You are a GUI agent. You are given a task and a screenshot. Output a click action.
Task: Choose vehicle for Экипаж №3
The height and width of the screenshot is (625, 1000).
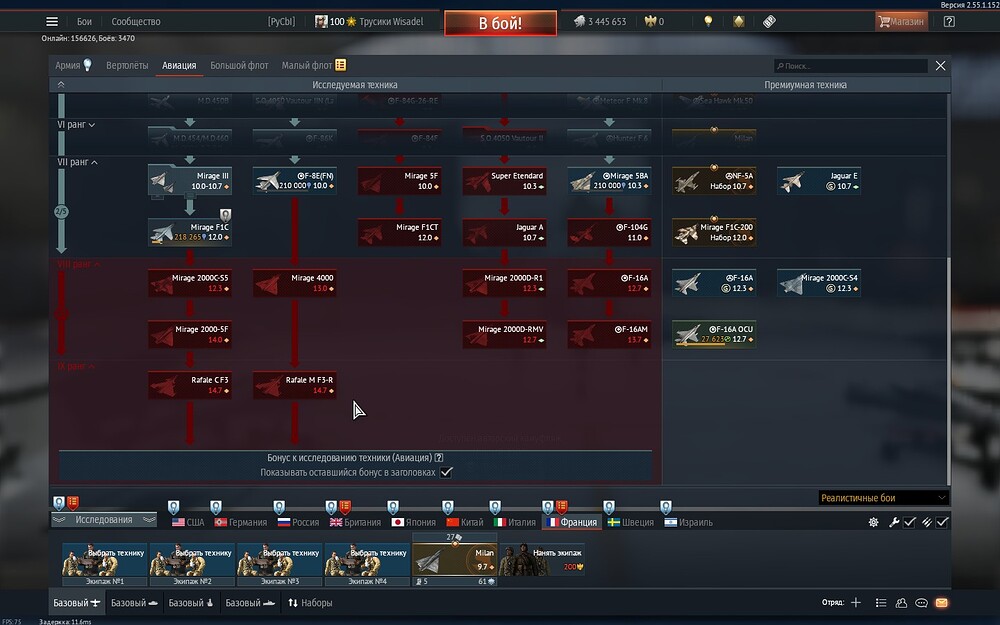[x=279, y=564]
